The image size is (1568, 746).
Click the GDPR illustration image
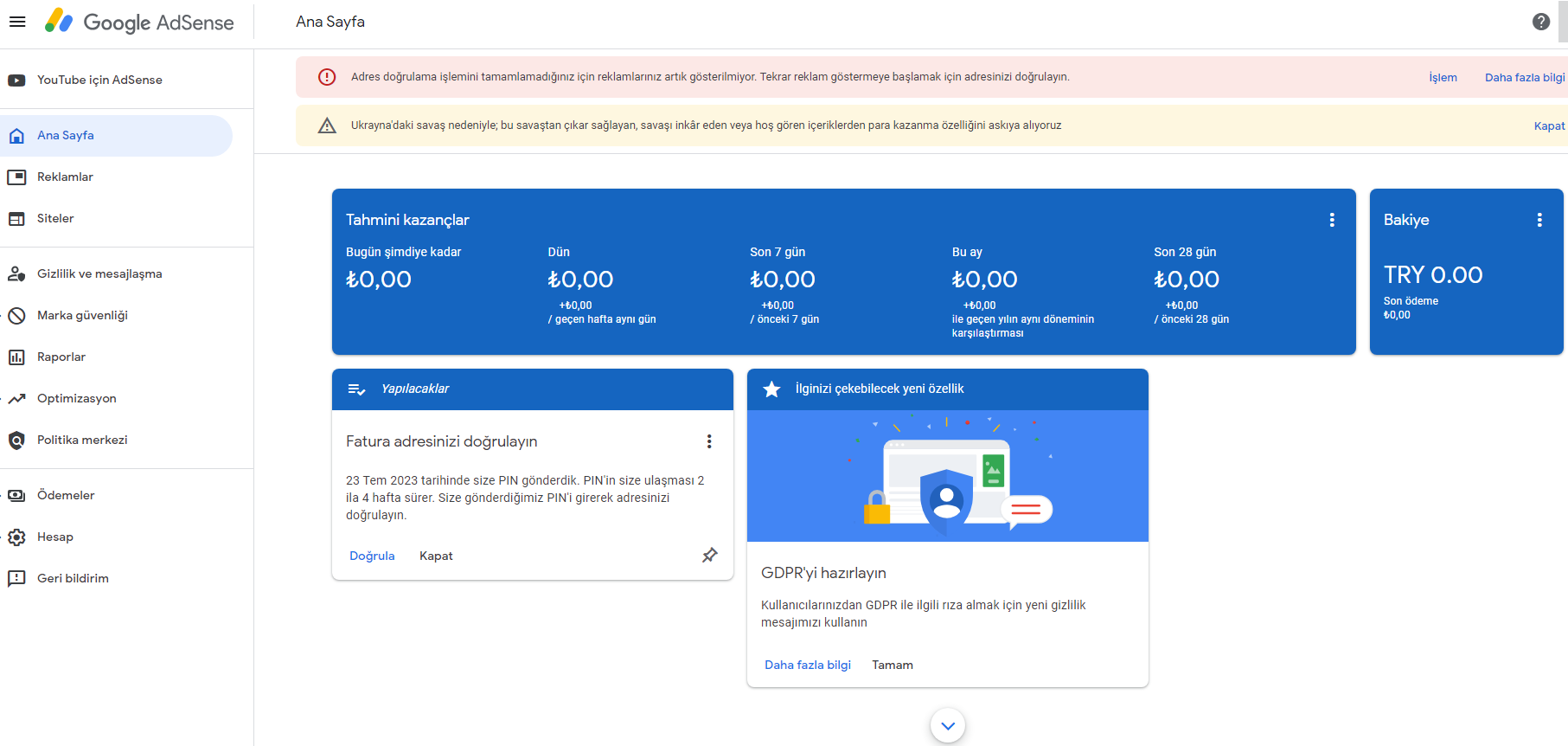pos(948,476)
